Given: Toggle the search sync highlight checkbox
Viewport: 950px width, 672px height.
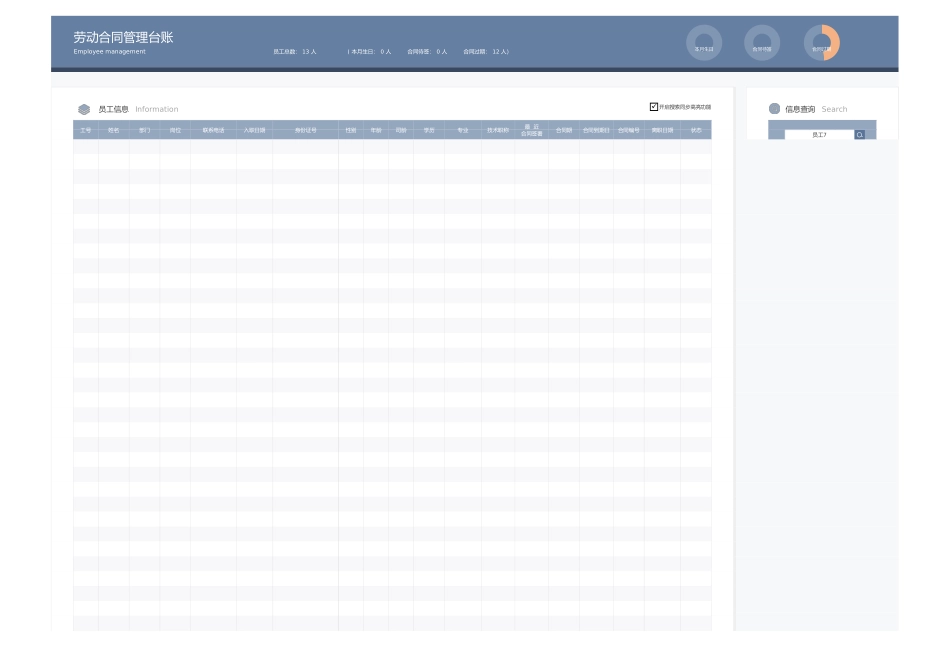Looking at the screenshot, I should (654, 107).
